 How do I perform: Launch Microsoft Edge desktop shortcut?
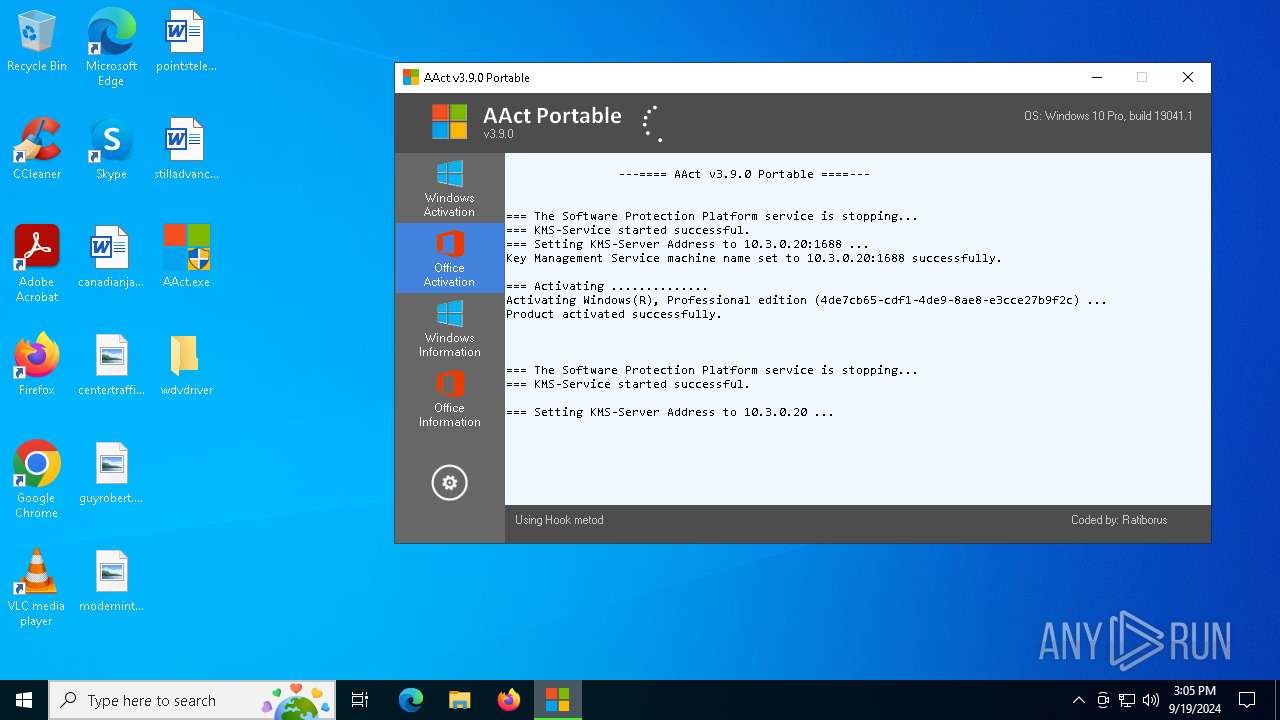(x=111, y=47)
